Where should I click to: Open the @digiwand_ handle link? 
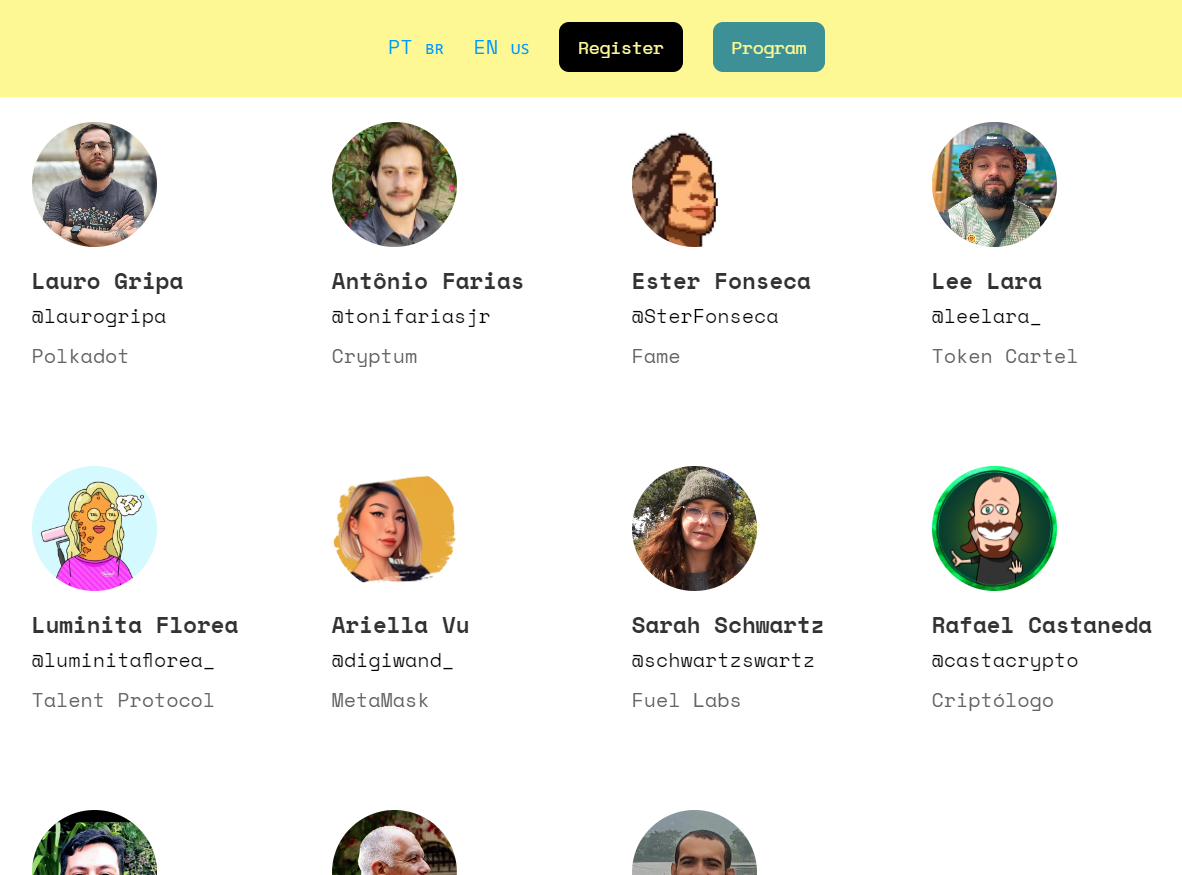pos(392,661)
